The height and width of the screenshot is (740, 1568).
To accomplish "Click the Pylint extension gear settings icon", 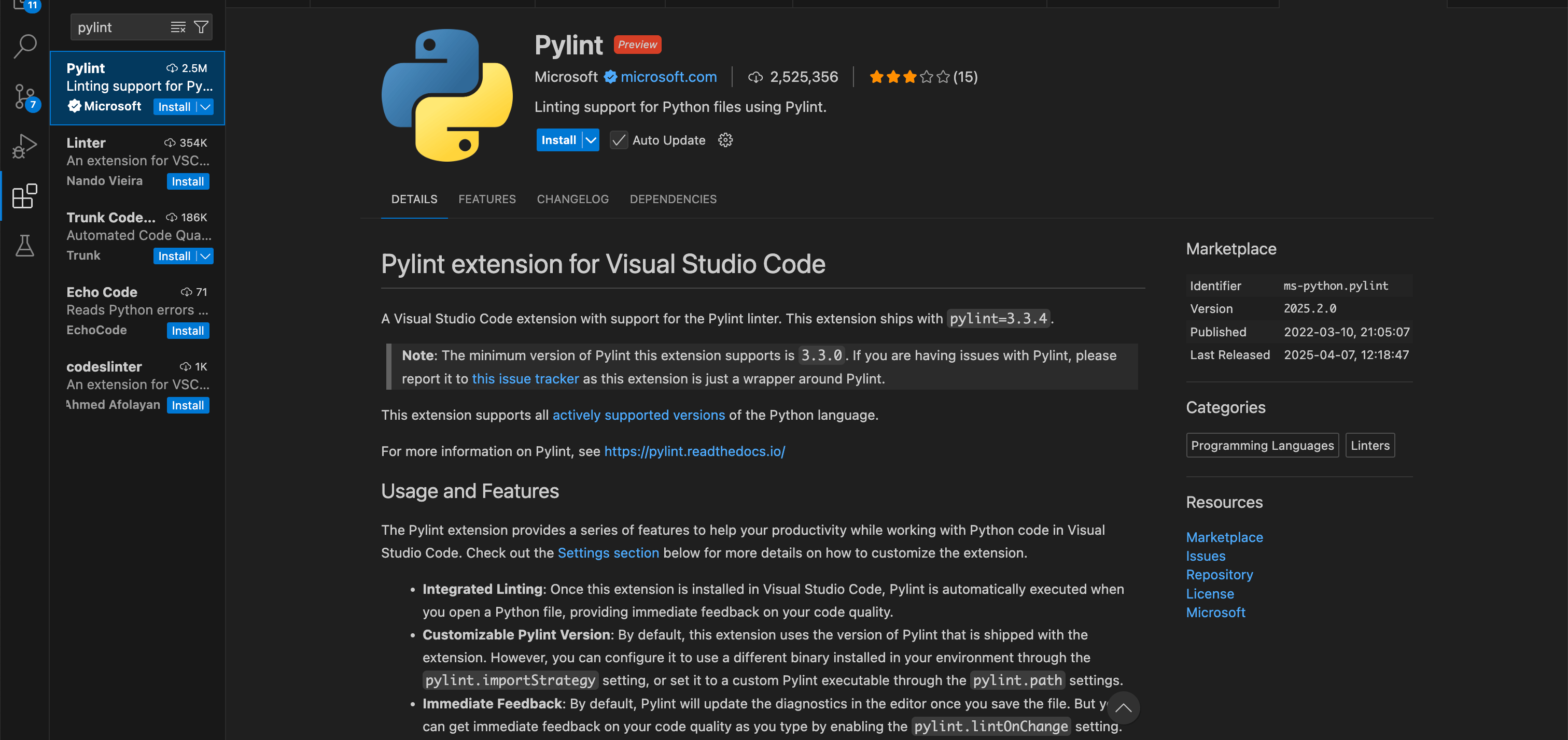I will [x=725, y=140].
